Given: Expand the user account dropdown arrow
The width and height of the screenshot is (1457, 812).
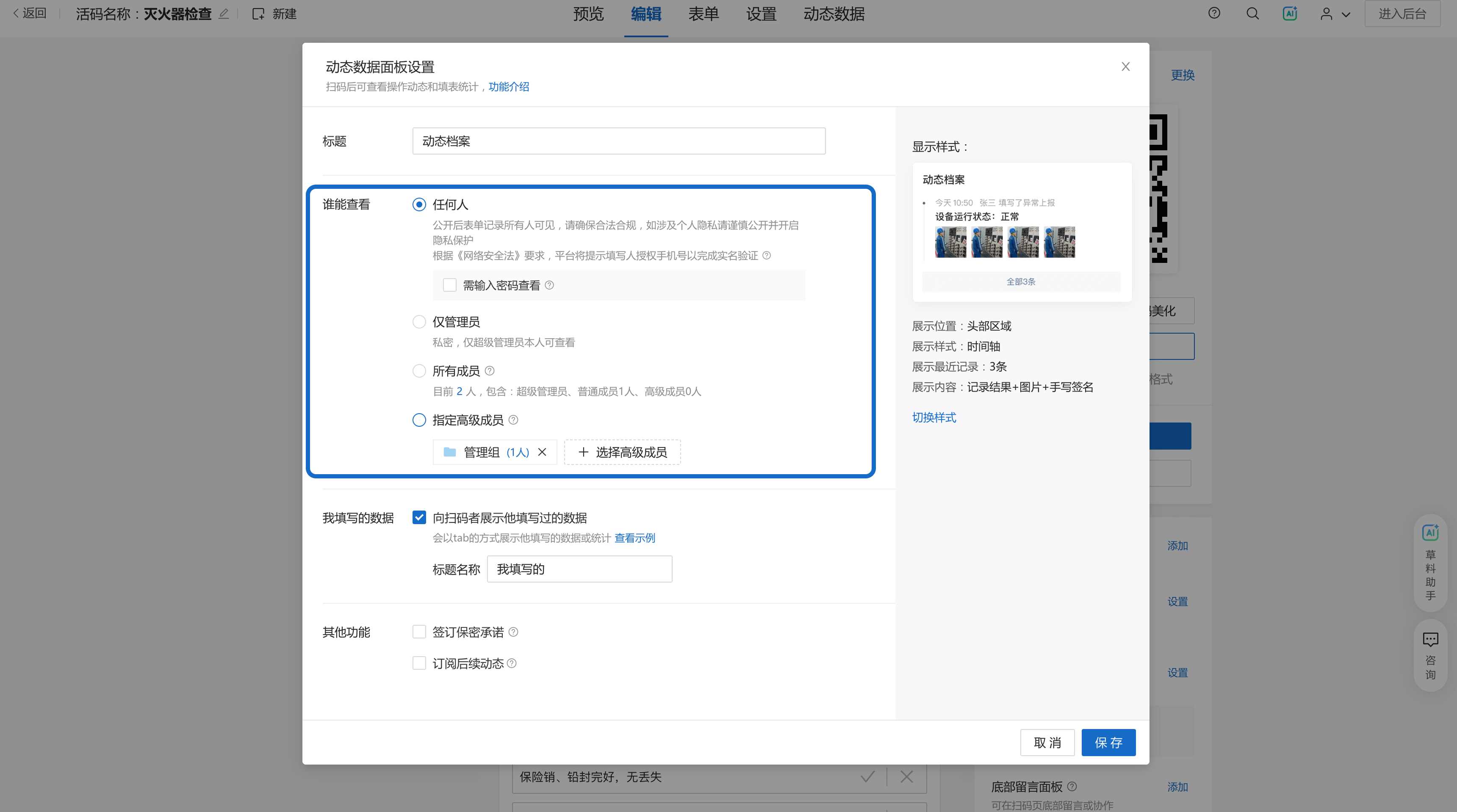Looking at the screenshot, I should point(1346,15).
